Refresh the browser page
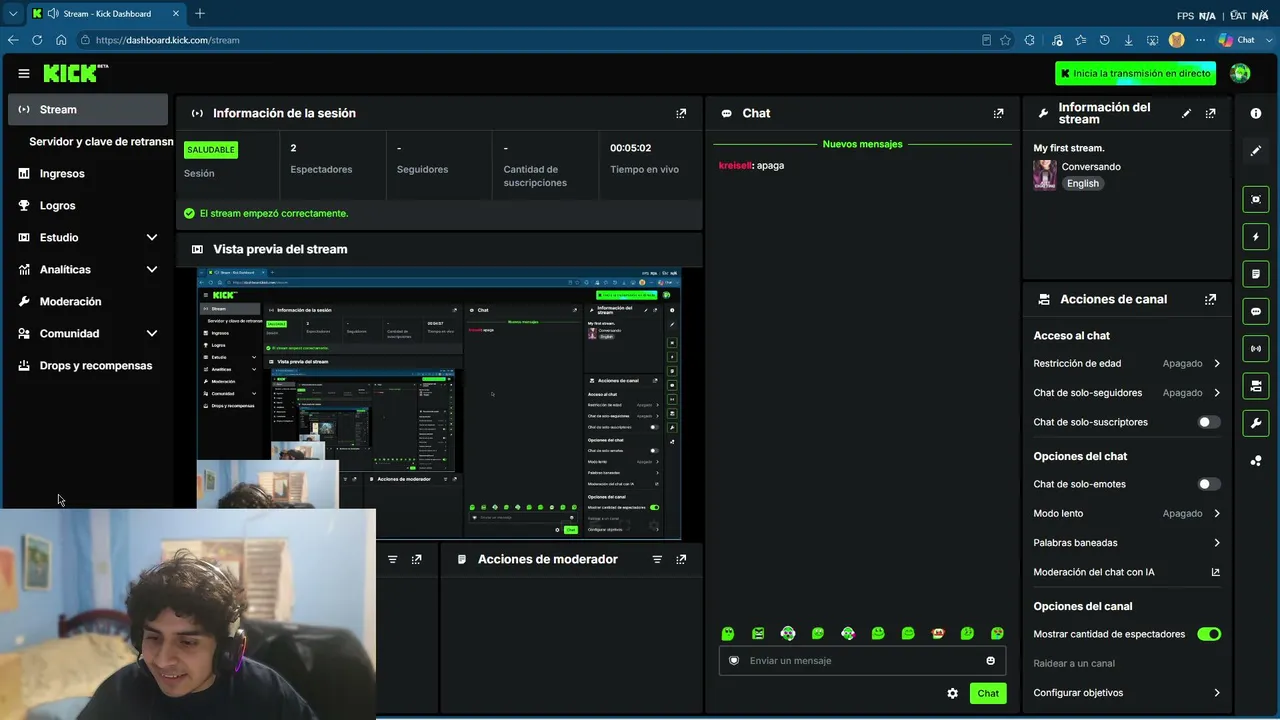 tap(37, 40)
